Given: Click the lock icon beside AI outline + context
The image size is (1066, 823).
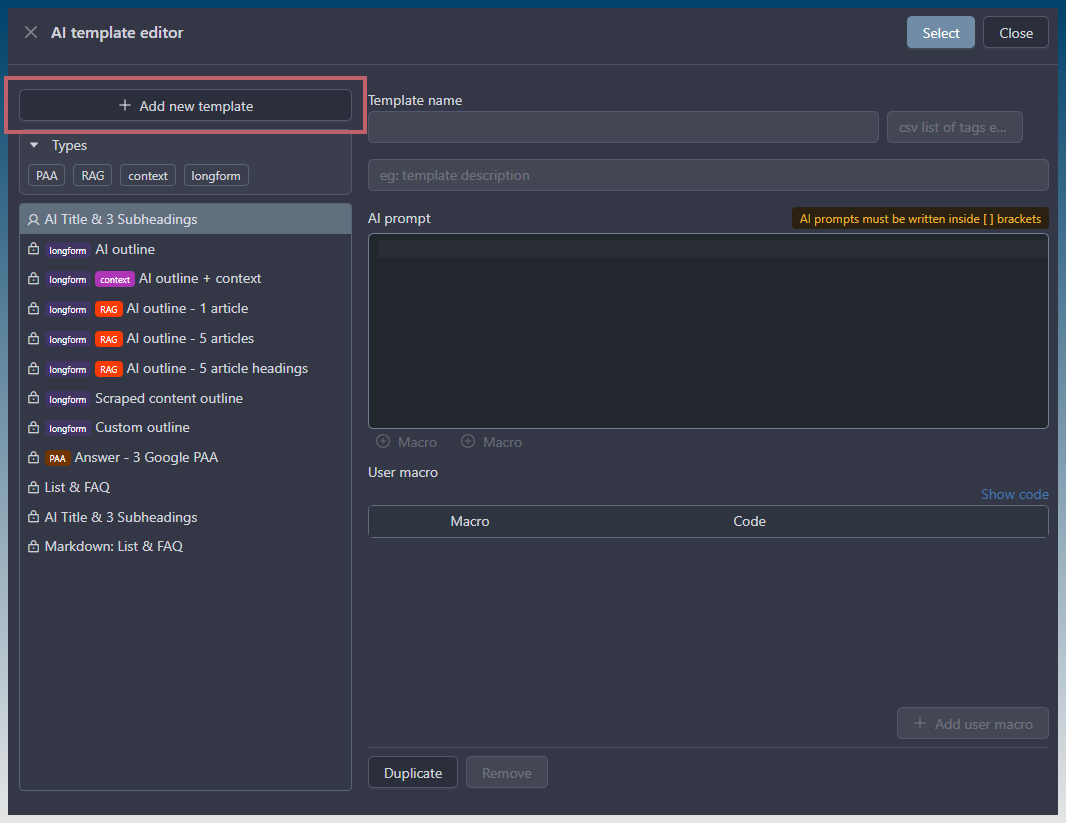Looking at the screenshot, I should point(33,279).
